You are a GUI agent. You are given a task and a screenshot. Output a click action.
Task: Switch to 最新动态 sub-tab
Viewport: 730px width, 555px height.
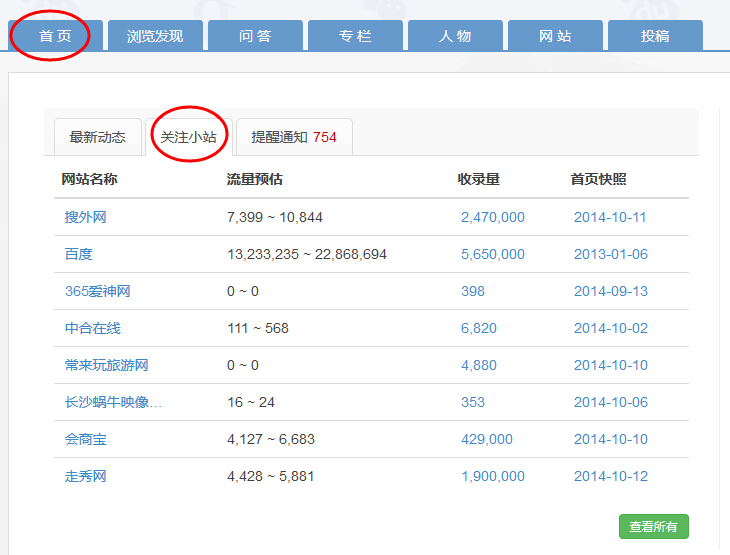(98, 137)
